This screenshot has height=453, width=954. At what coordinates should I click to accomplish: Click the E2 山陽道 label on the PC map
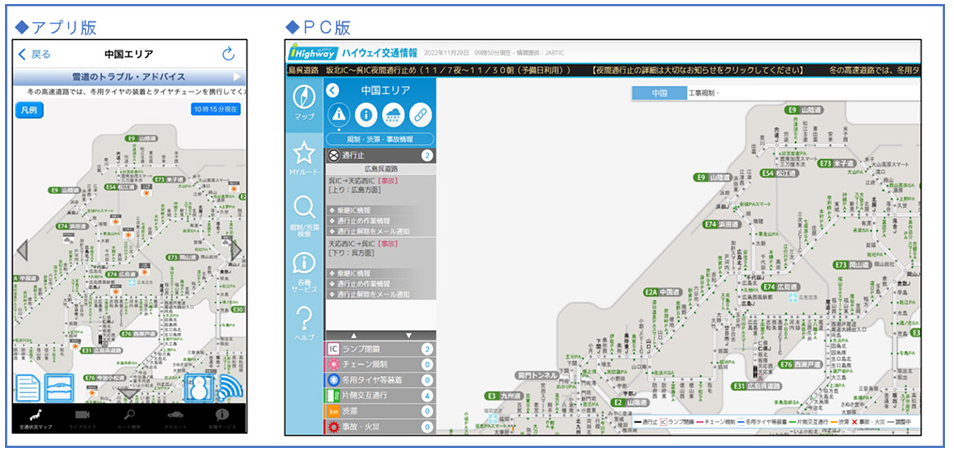(630, 403)
